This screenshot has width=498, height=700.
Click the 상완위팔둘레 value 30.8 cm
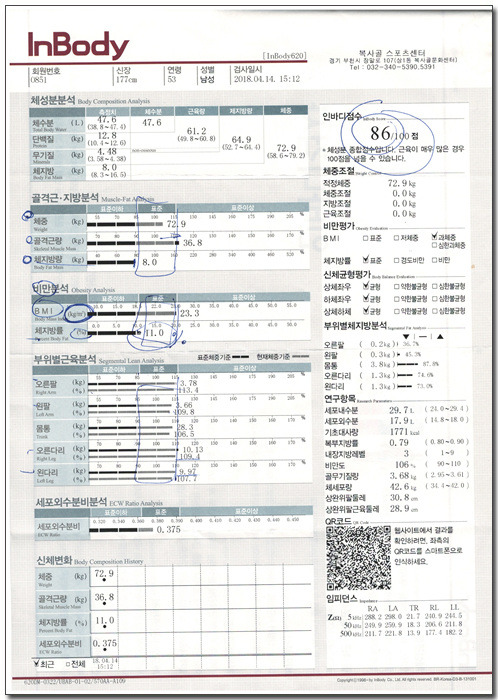(x=404, y=497)
